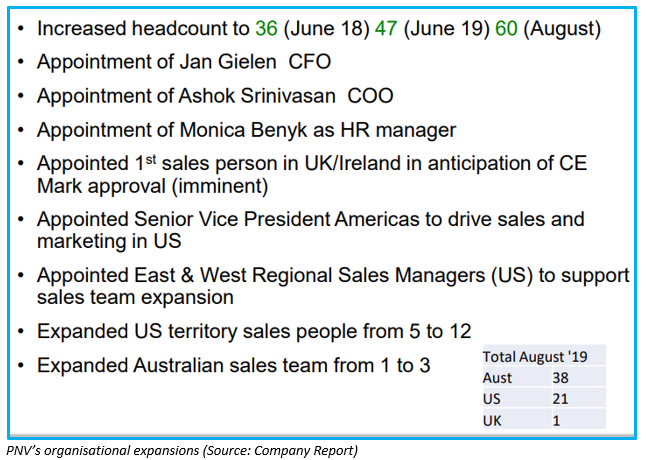Select the UK value 1 cell
The image size is (648, 460).
pos(579,421)
